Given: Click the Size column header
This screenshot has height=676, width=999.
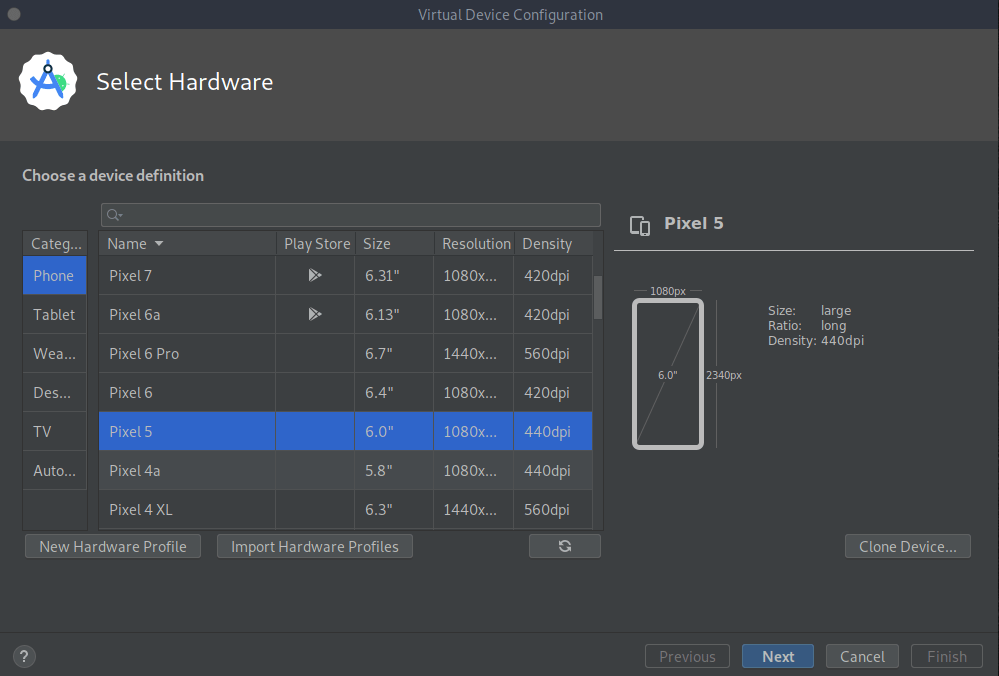Looking at the screenshot, I should pyautogui.click(x=395, y=244).
